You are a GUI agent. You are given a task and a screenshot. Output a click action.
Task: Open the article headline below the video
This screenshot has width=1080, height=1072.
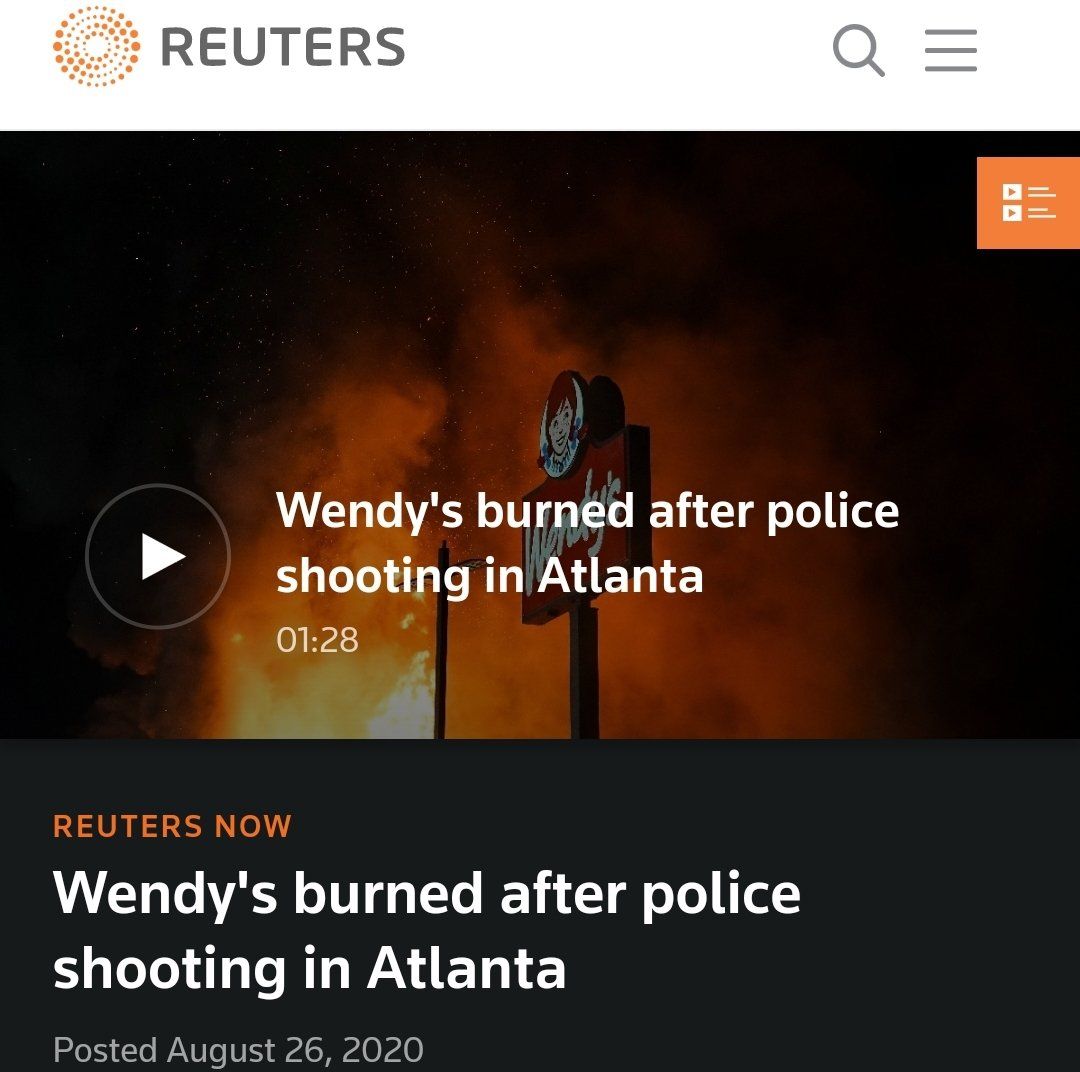pyautogui.click(x=427, y=931)
